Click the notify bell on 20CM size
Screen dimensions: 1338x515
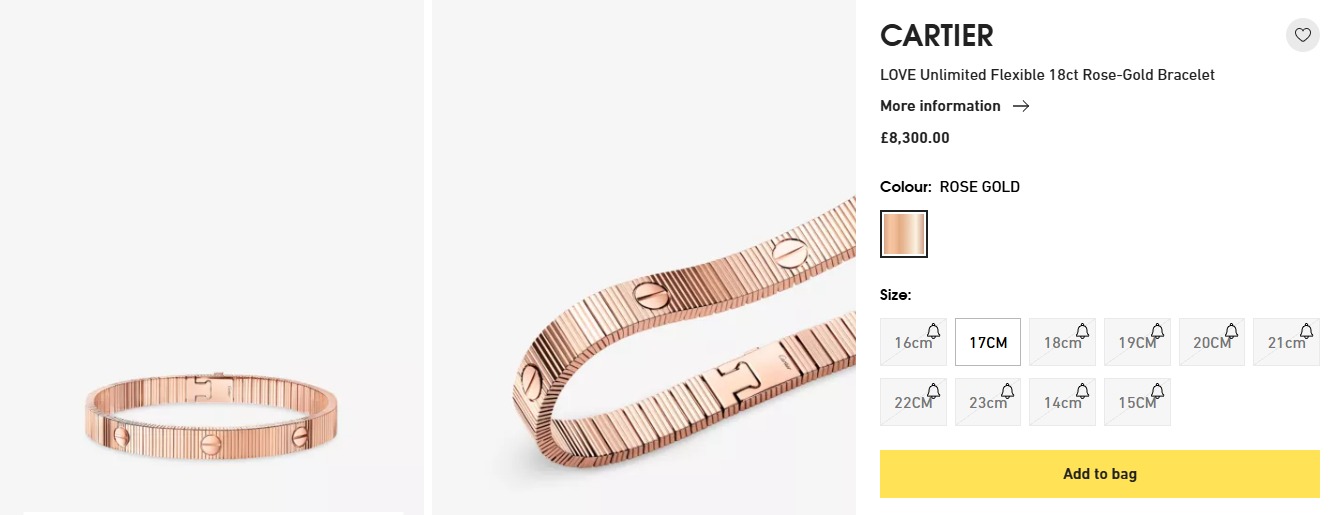1231,331
